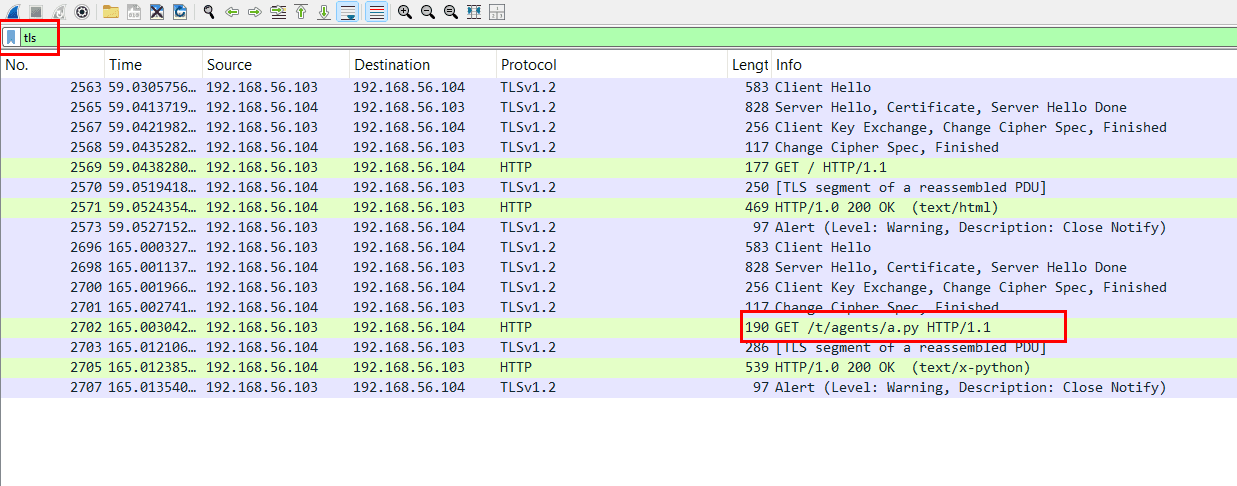
Task: Open the display filter bookmark menu
Action: 11,37
